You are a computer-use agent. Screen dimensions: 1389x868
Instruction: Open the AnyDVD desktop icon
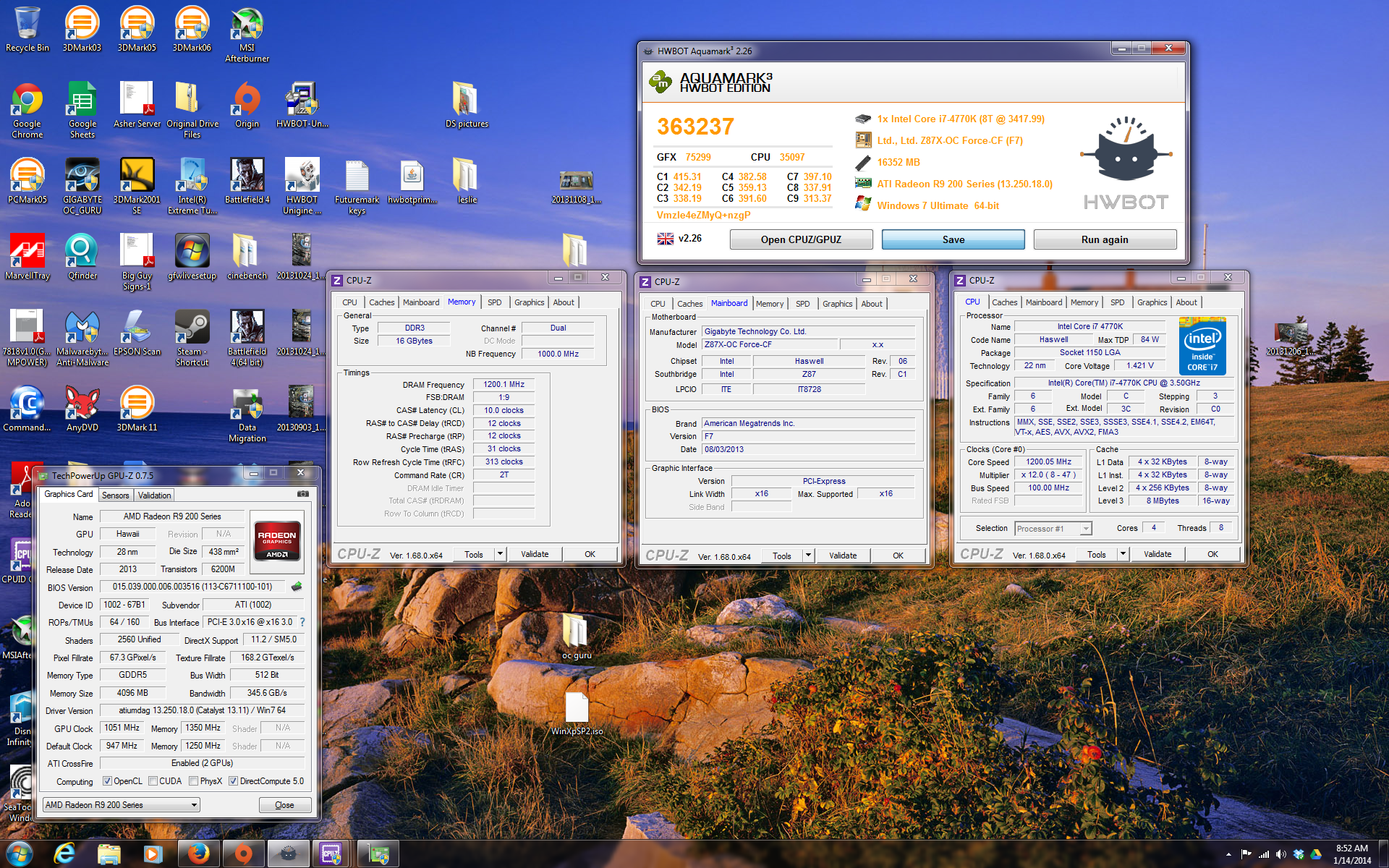[x=82, y=409]
